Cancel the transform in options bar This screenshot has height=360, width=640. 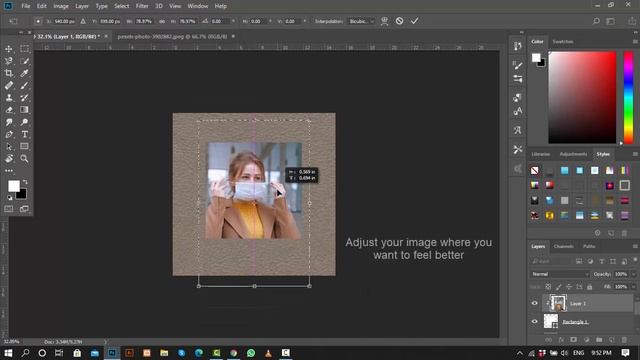point(399,21)
